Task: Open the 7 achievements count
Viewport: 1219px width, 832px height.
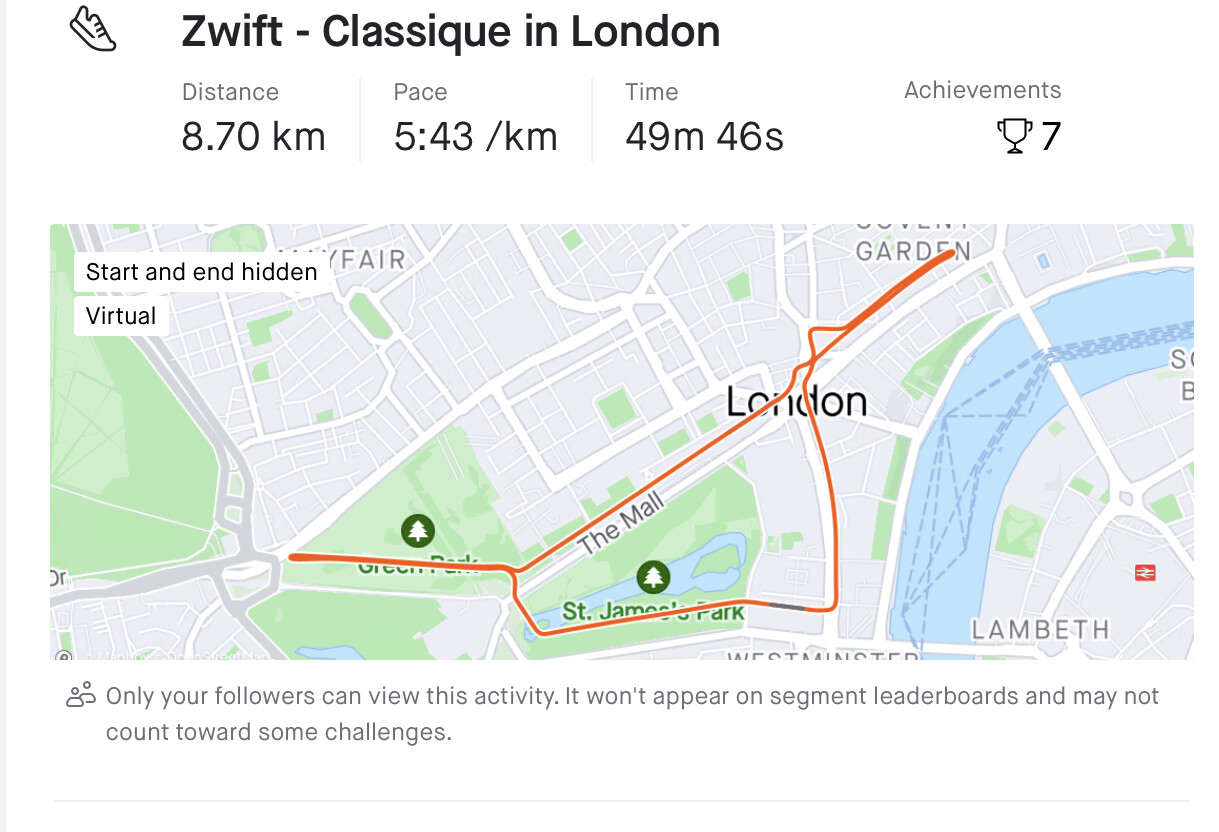Action: [x=1050, y=136]
